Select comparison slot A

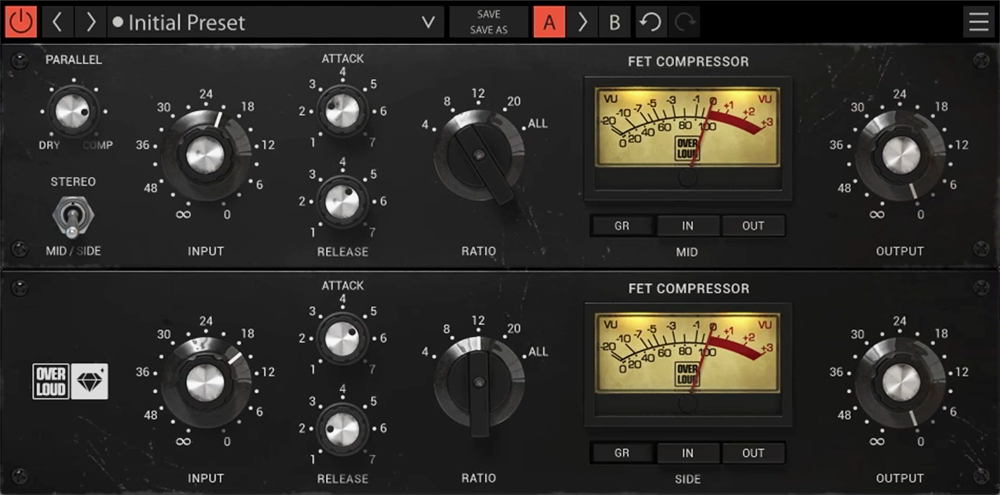[x=550, y=22]
